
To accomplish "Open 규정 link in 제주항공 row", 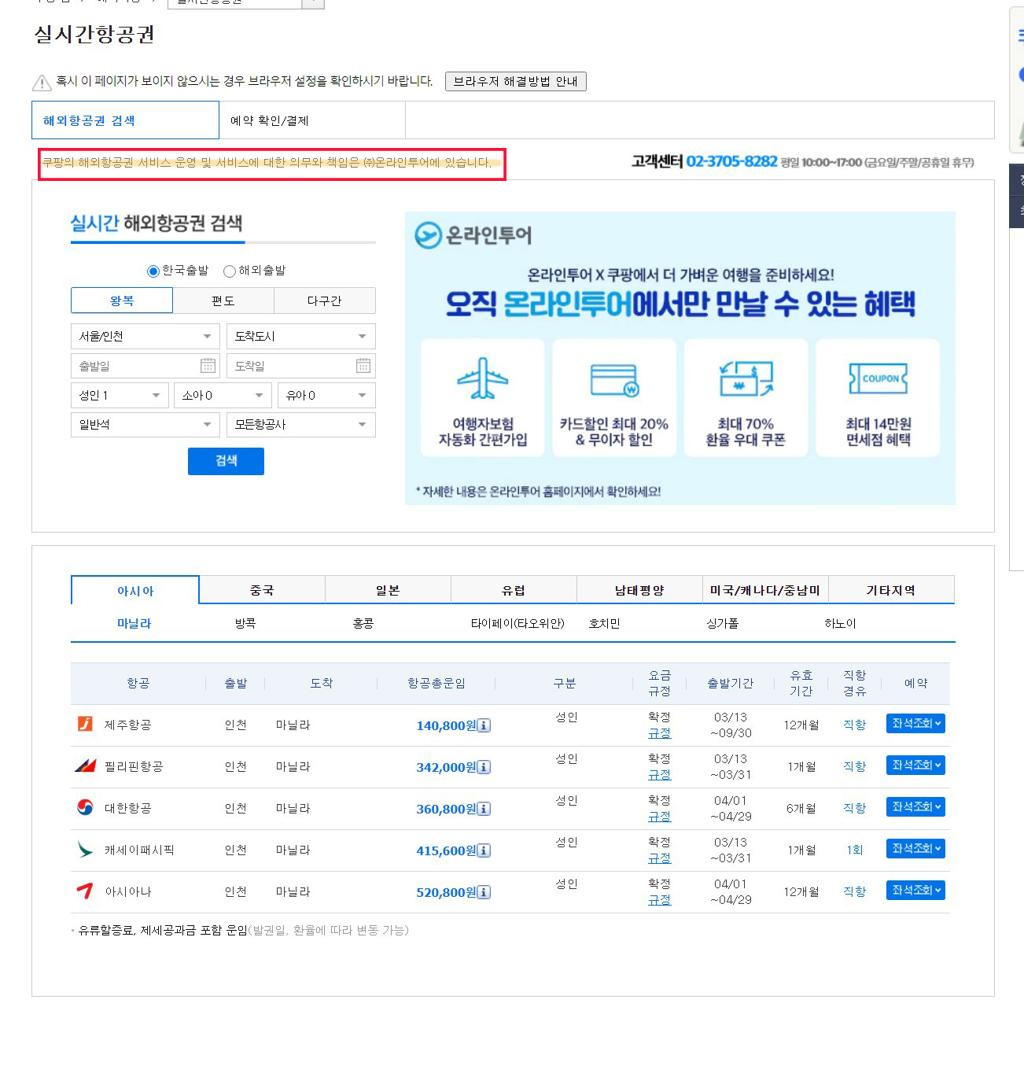I will (x=659, y=733).
